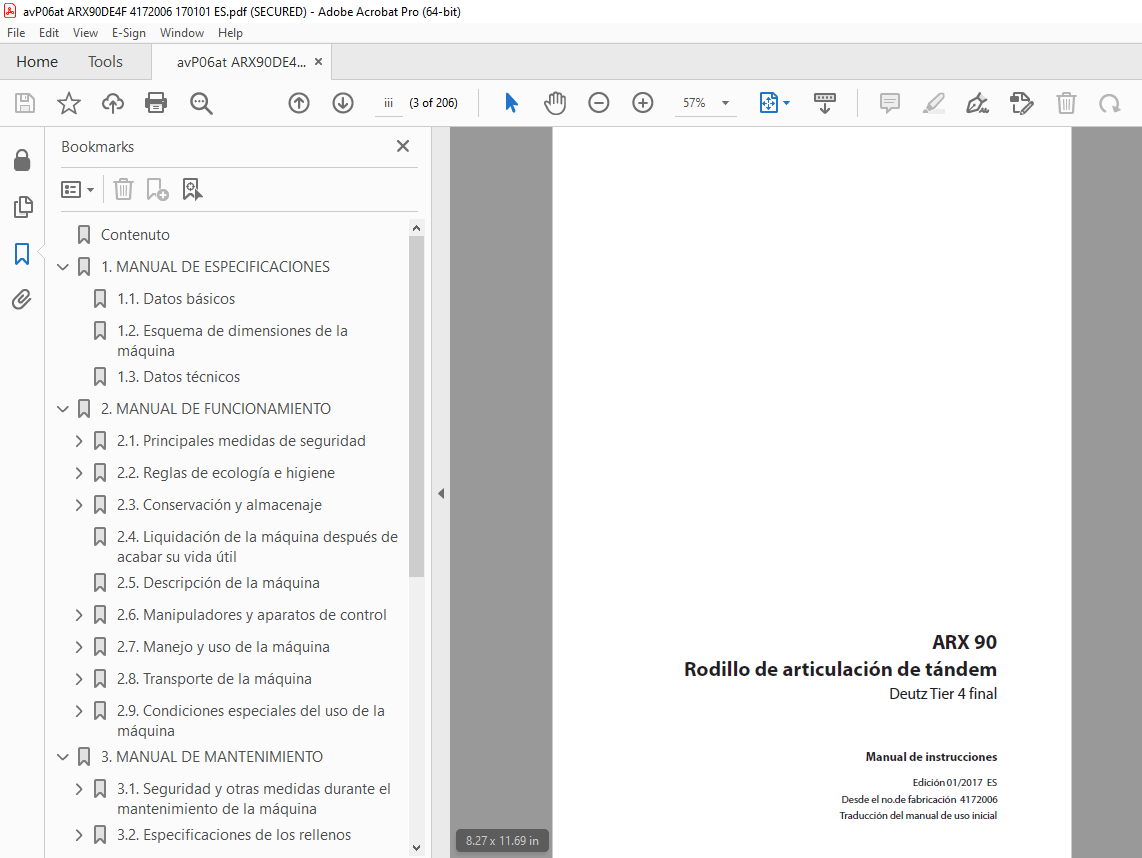
Task: Zoom in with plus button
Action: [x=642, y=103]
